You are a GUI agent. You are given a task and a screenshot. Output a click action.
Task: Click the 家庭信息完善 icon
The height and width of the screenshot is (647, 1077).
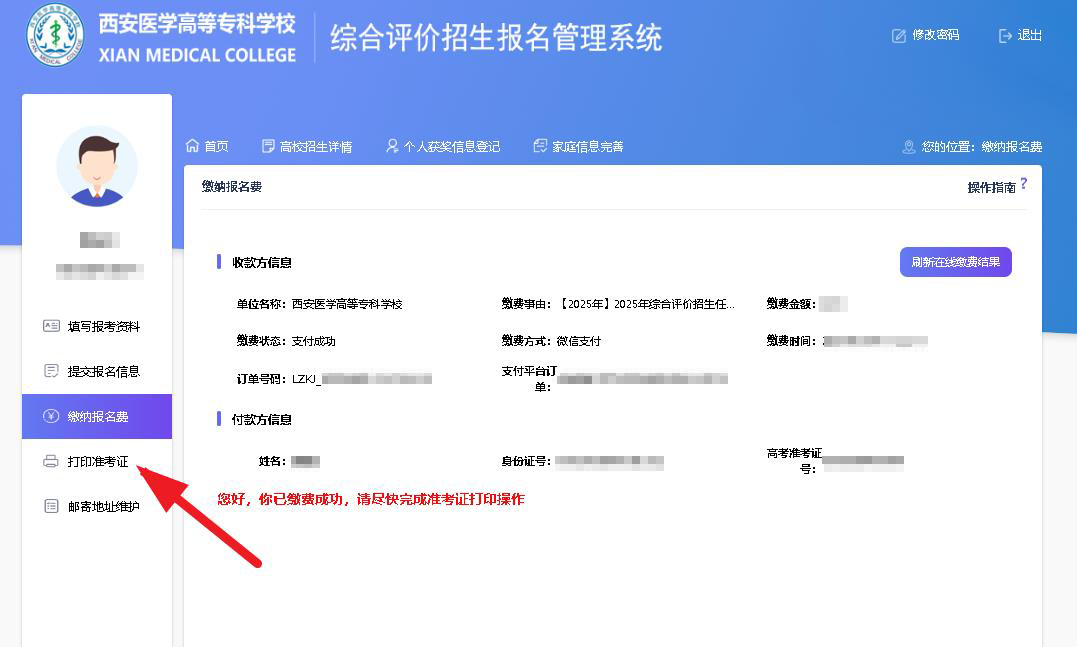tap(540, 146)
